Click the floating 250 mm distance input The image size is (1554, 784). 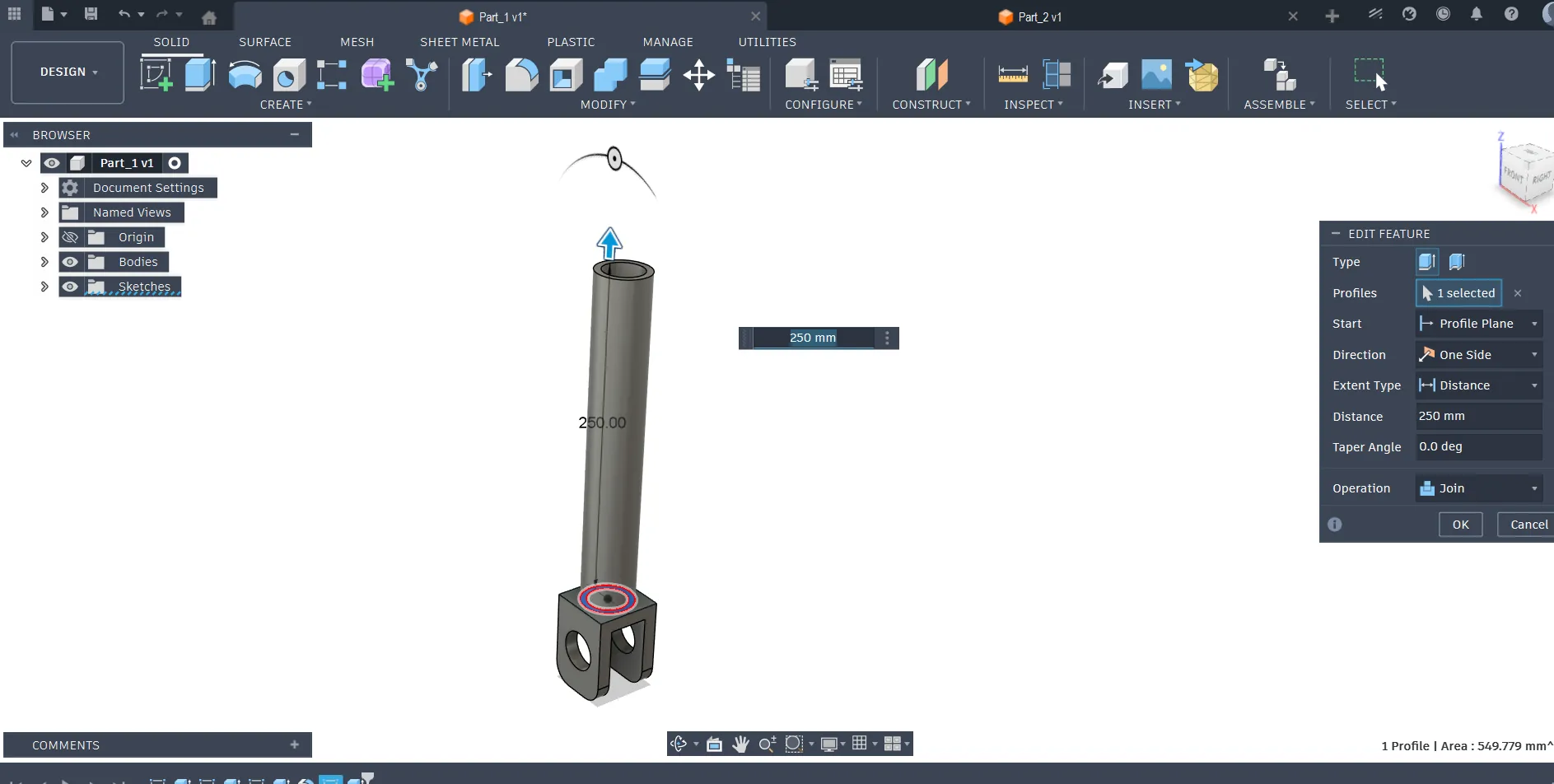[x=813, y=338]
